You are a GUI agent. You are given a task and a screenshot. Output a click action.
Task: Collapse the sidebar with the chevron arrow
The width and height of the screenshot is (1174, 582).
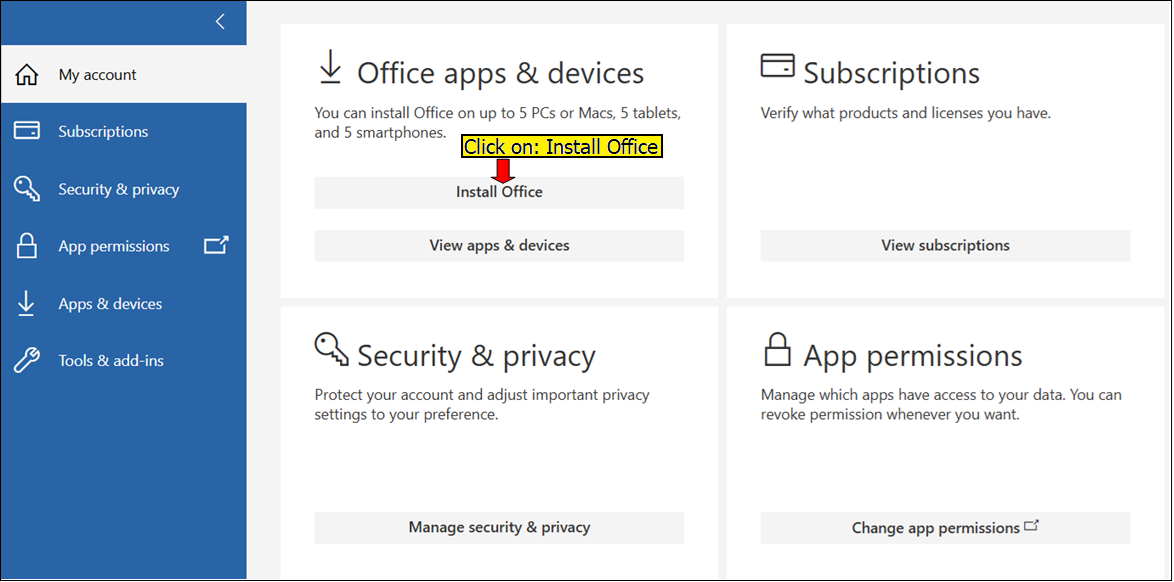(x=220, y=22)
